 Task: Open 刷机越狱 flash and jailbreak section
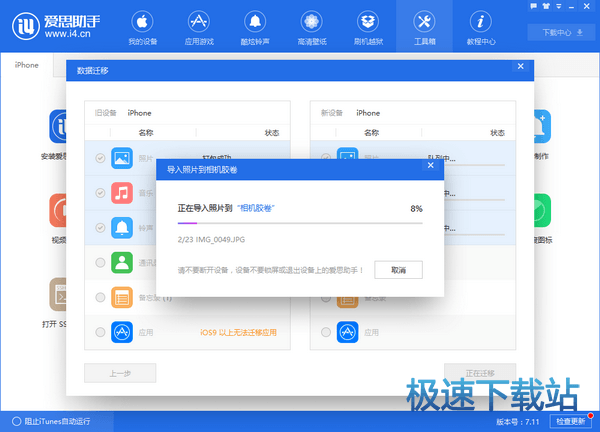click(368, 28)
